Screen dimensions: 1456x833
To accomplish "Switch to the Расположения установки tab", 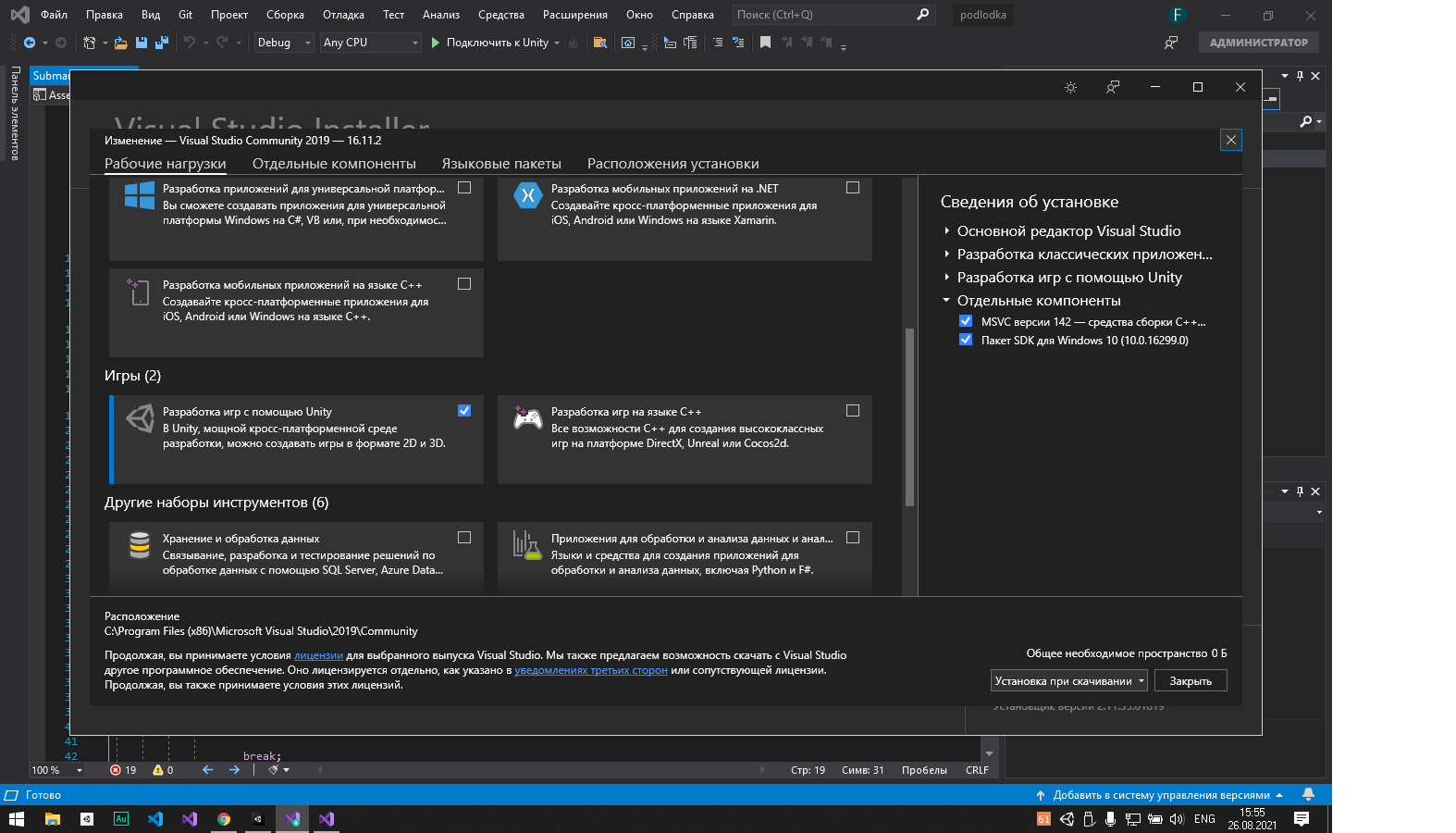I will tap(673, 164).
